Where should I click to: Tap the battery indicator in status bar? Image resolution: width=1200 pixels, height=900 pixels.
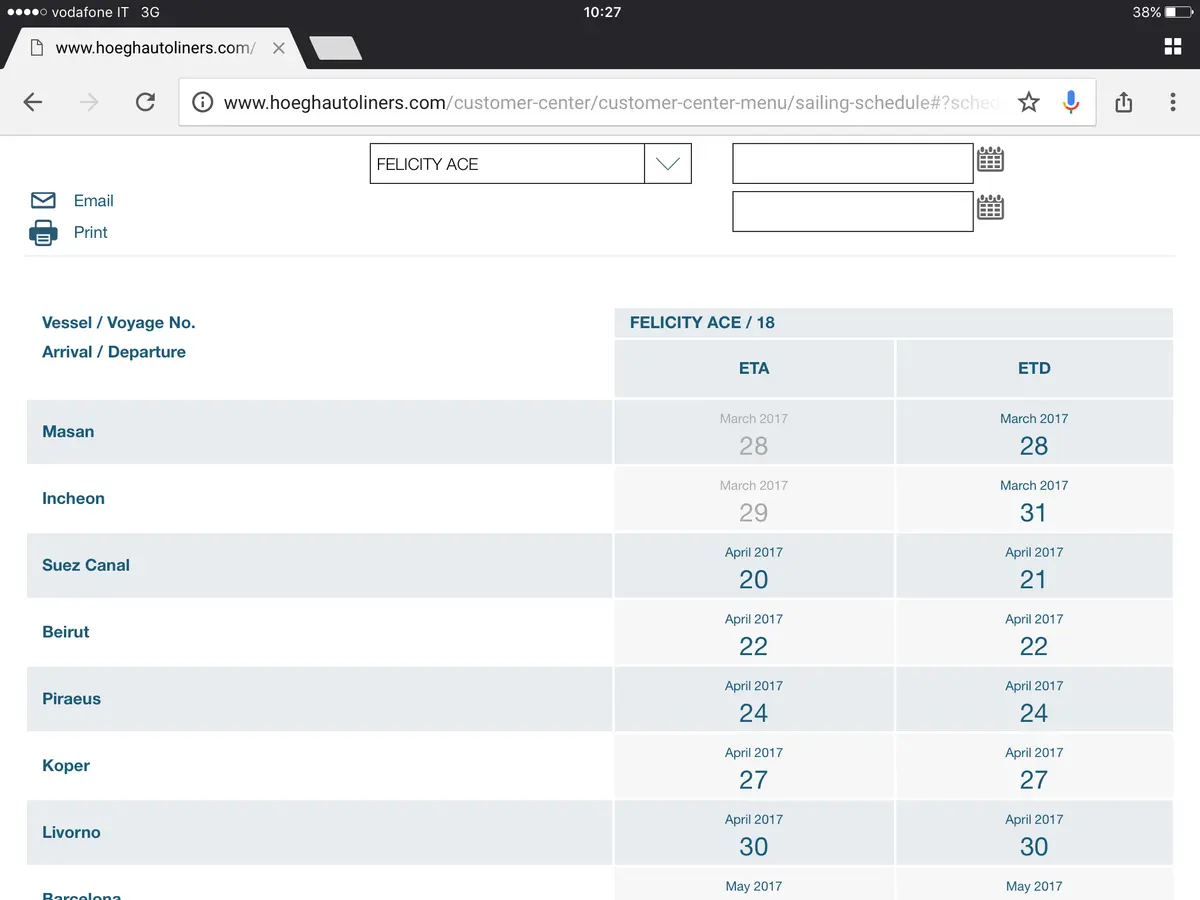point(1179,12)
